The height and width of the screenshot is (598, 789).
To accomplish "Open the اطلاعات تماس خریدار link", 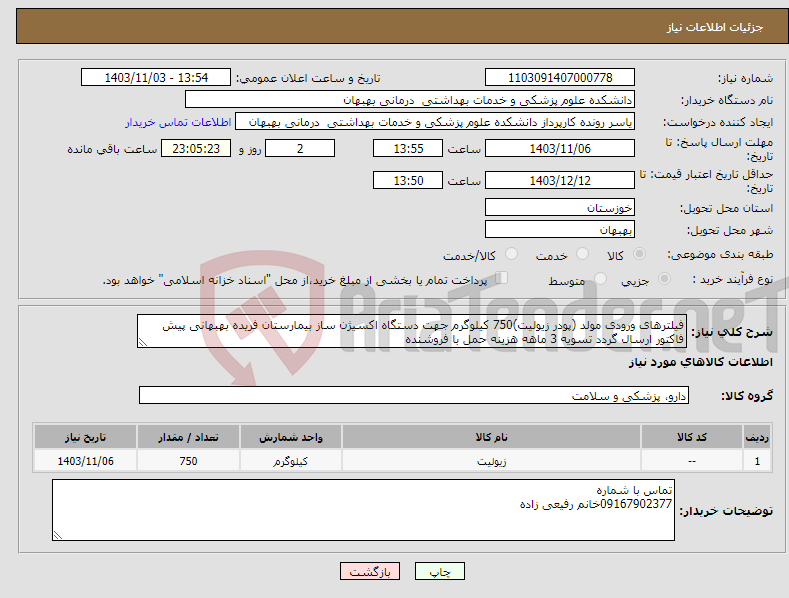I will (178, 122).
